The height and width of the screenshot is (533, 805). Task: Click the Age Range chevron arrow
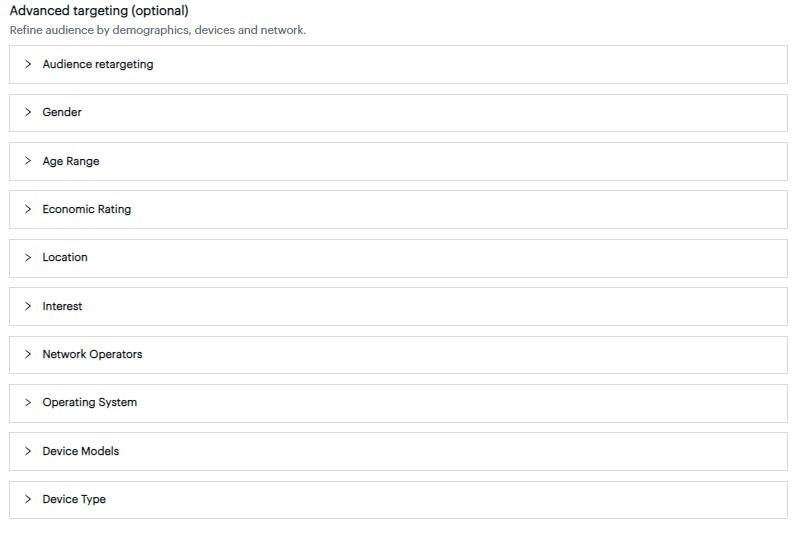(28, 161)
